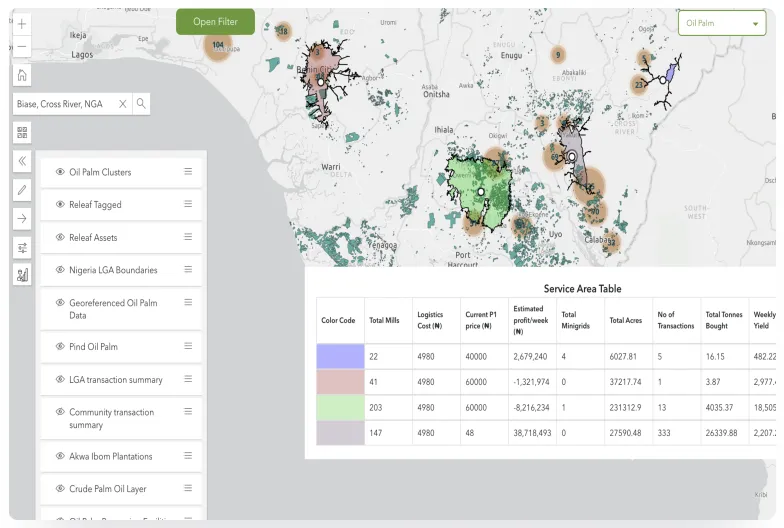The width and height of the screenshot is (784, 528).
Task: Click the map cluster marker labeled 9
Action: pyautogui.click(x=558, y=54)
